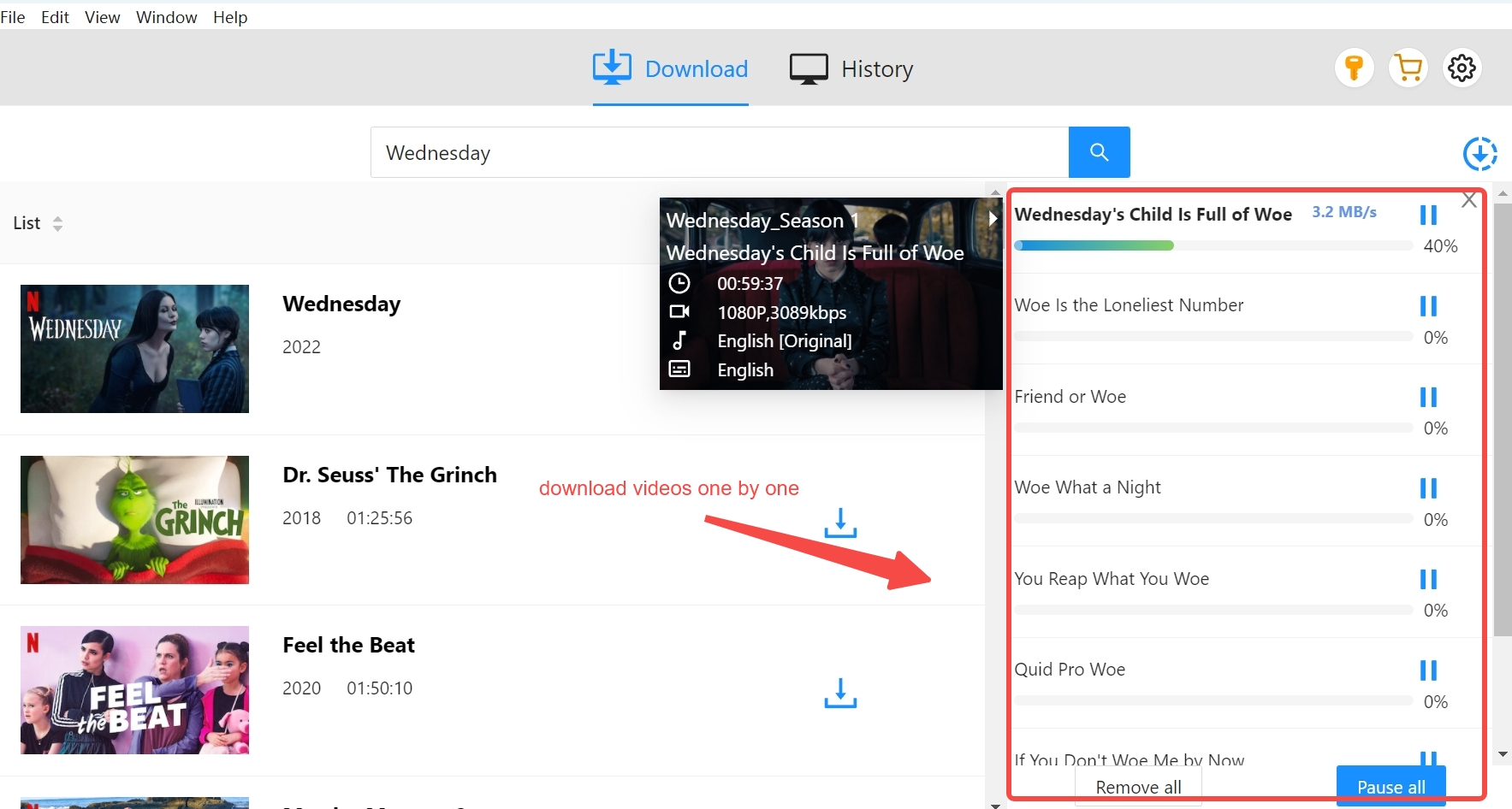Viewport: 1512px width, 809px height.
Task: Pause Friend or Woe download
Action: tap(1428, 397)
